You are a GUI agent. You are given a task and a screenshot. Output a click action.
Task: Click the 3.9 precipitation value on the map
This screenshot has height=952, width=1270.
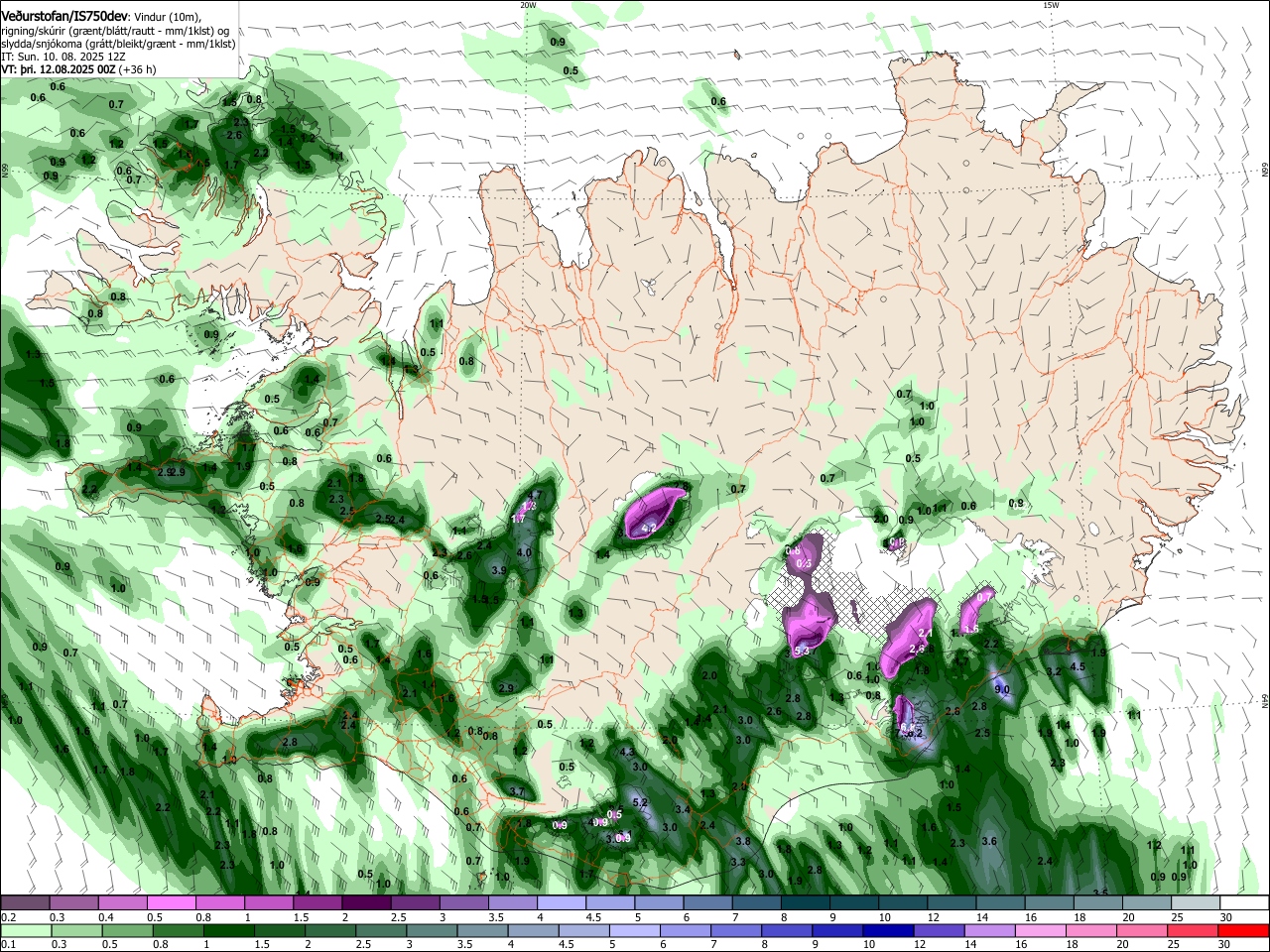(499, 570)
